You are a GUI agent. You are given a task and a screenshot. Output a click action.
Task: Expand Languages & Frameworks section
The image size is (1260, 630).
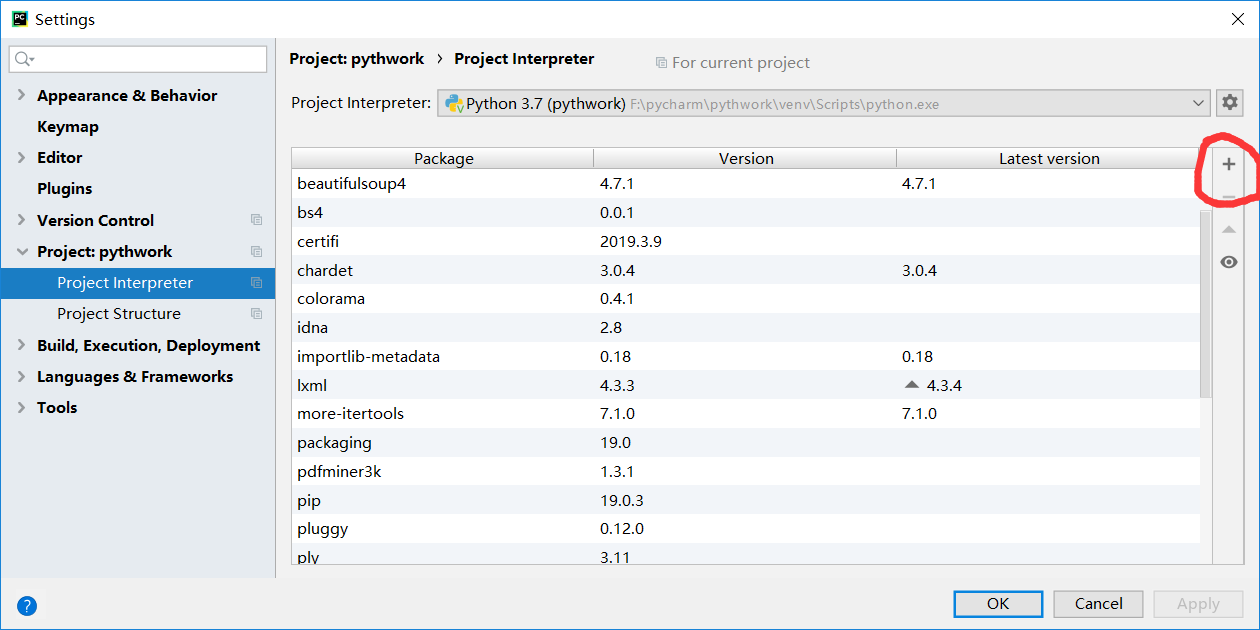coord(22,377)
